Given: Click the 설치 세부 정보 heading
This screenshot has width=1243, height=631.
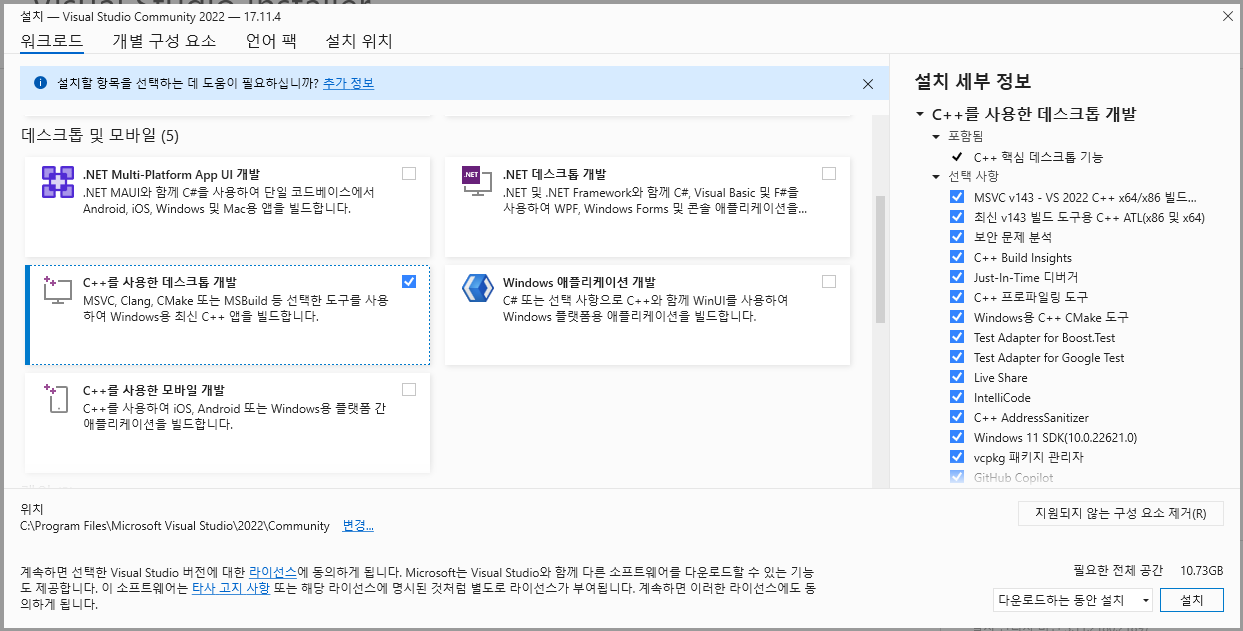Looking at the screenshot, I should 973,82.
